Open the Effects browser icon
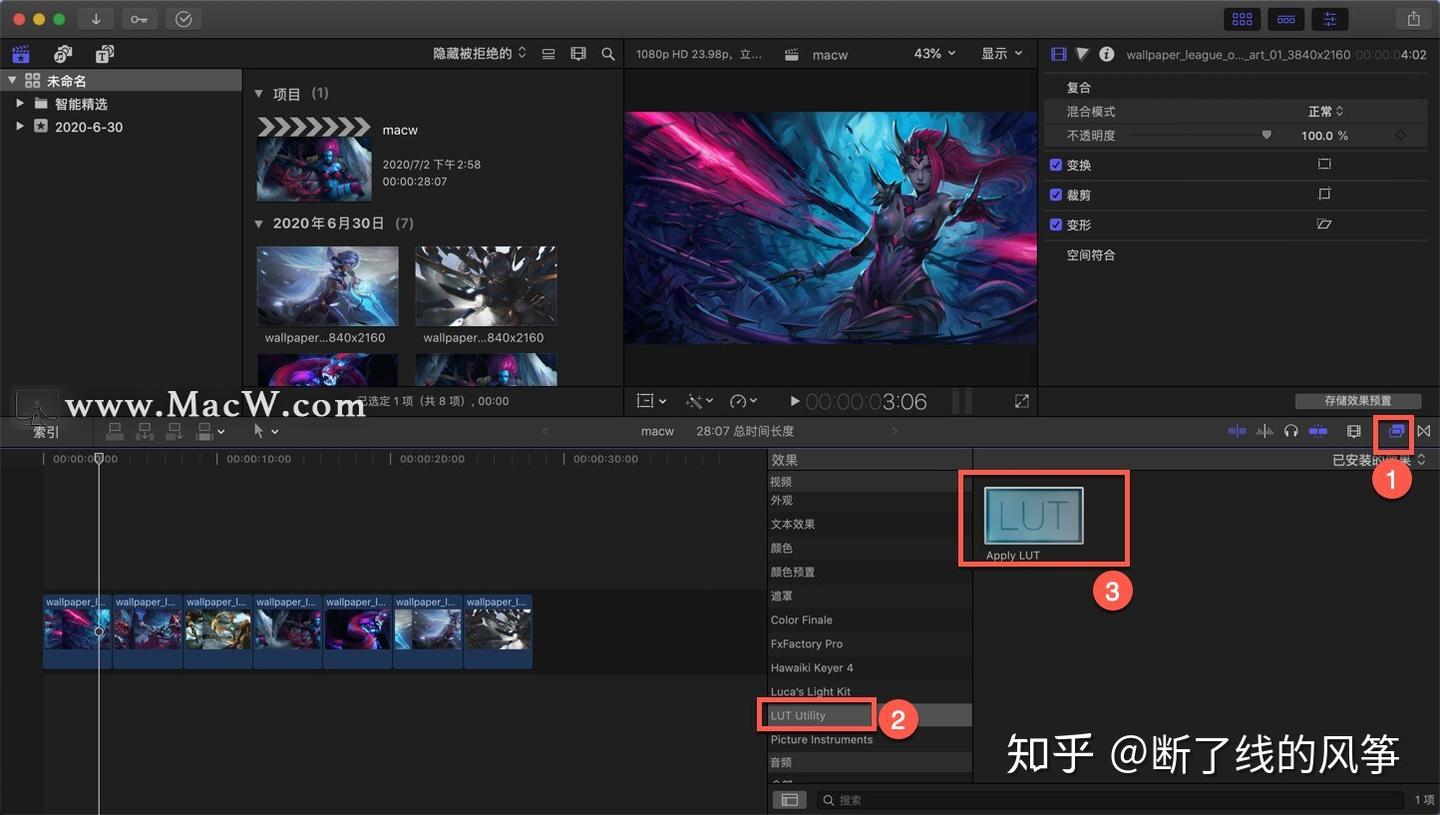The height and width of the screenshot is (815, 1440). [x=1396, y=431]
